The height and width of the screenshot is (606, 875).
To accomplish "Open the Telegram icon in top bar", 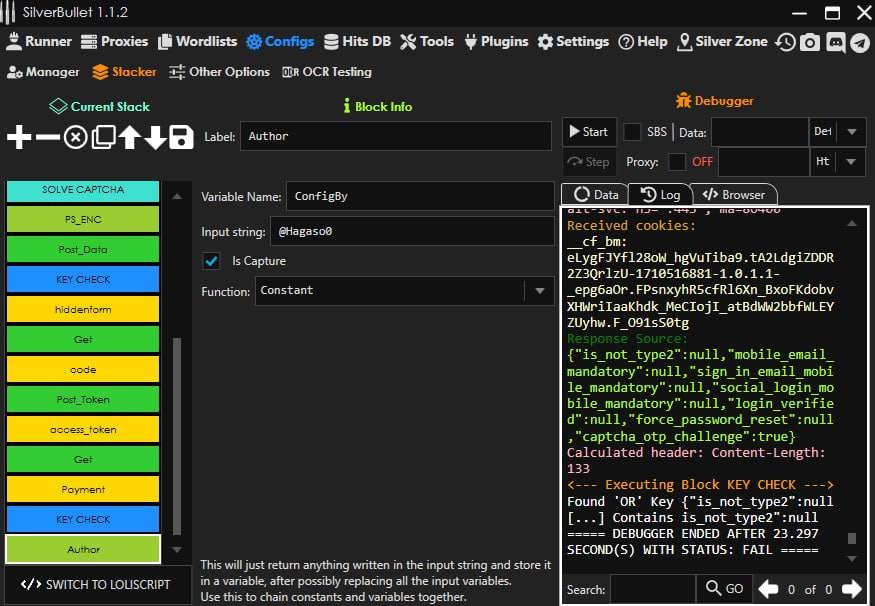I will tap(859, 42).
